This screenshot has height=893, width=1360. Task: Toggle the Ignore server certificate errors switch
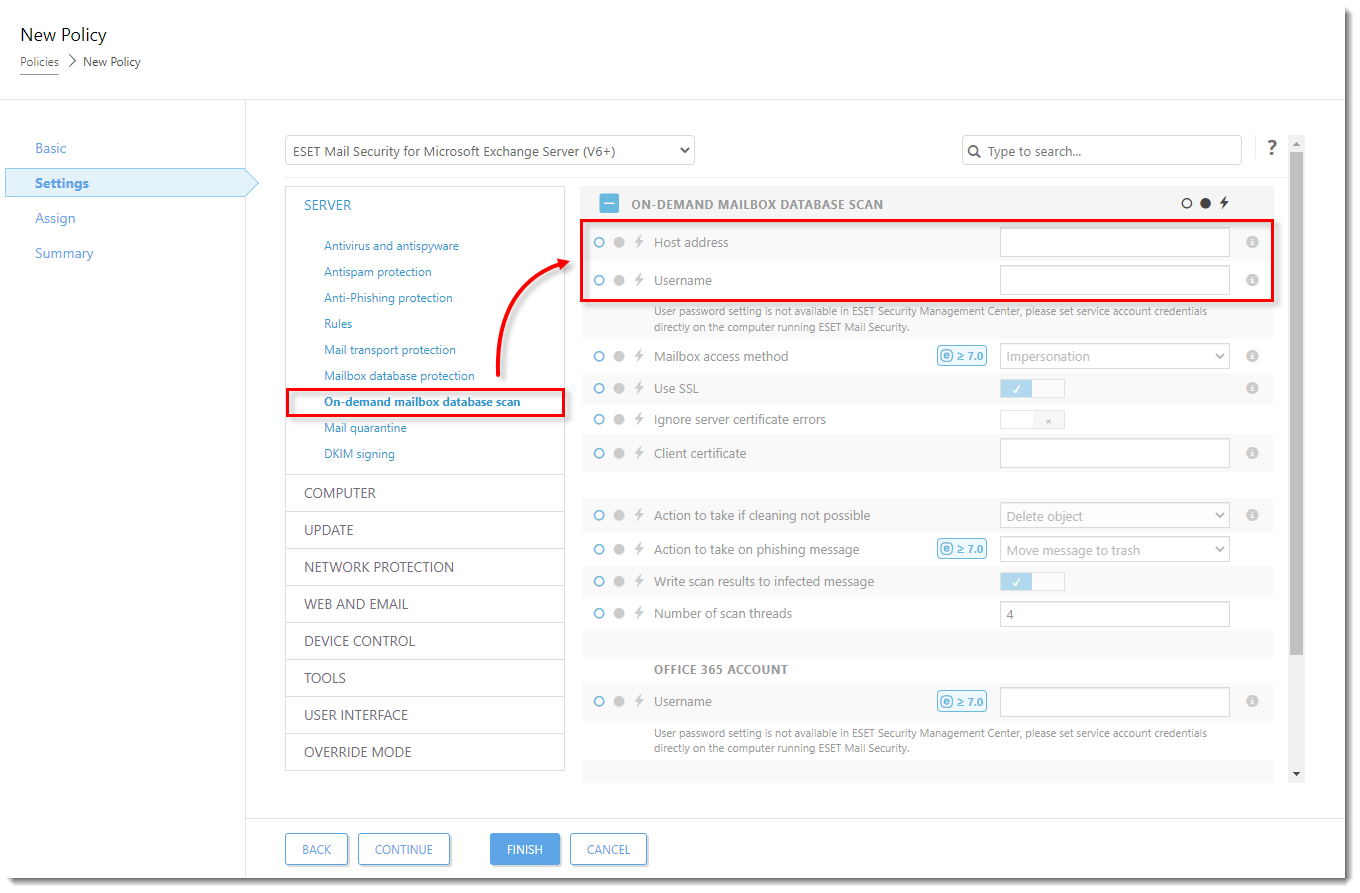pos(1032,420)
